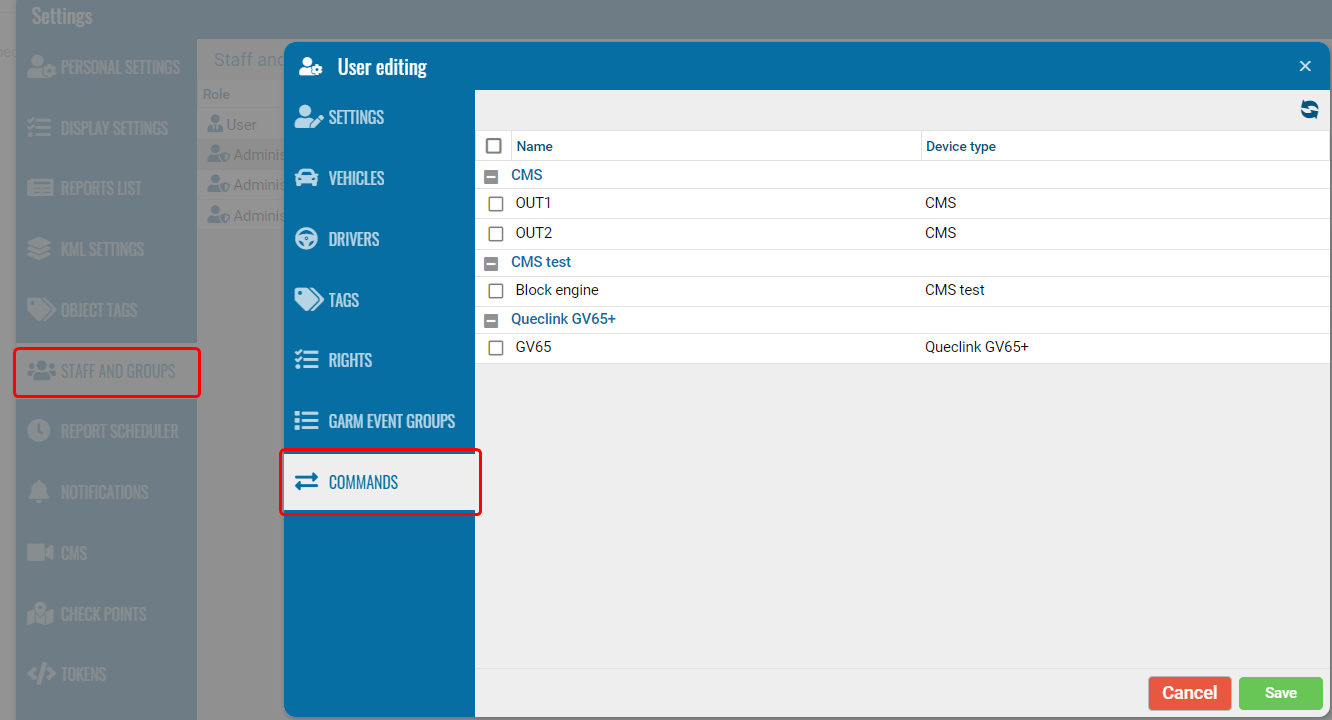Check the Block engine command checkbox

[496, 291]
